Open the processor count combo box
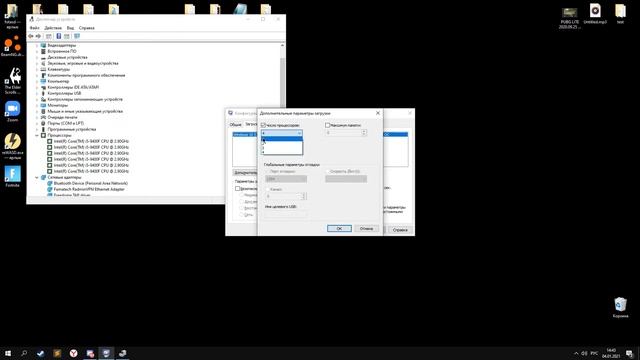The image size is (640, 360). pos(282,133)
